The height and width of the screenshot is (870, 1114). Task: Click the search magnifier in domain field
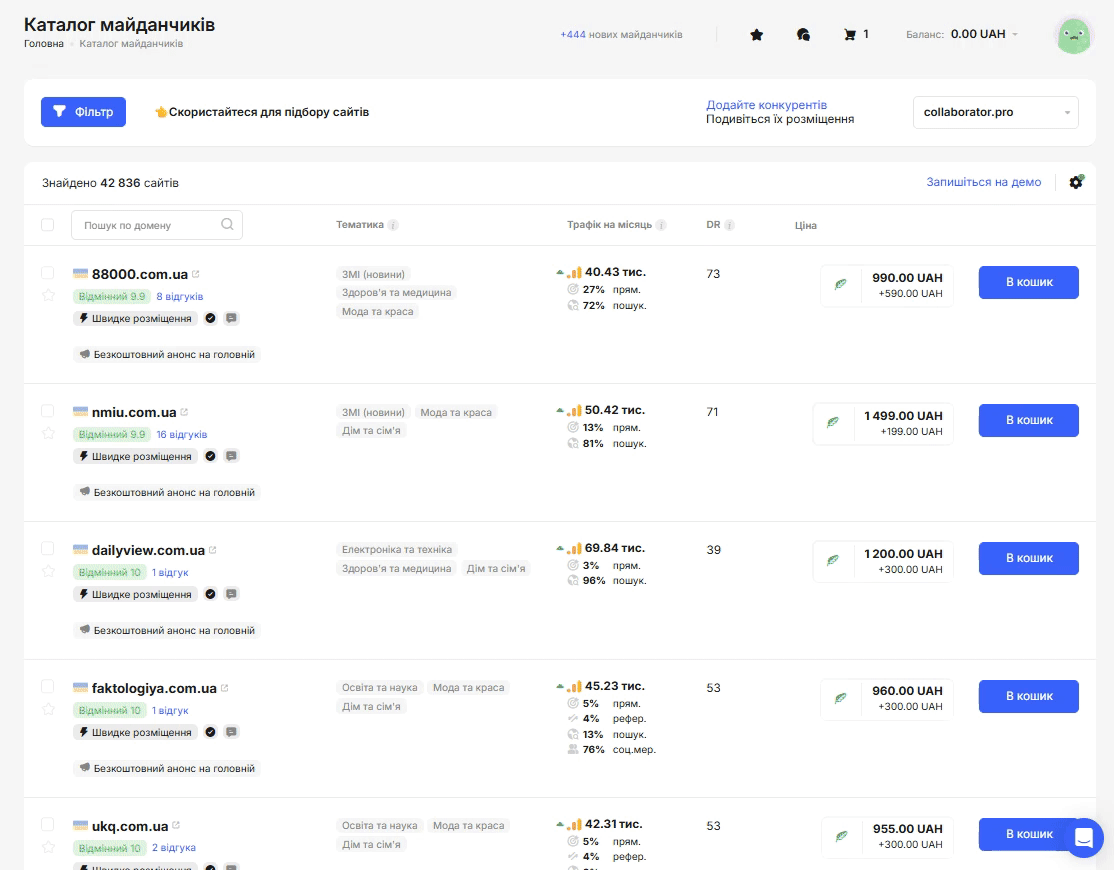tap(227, 224)
